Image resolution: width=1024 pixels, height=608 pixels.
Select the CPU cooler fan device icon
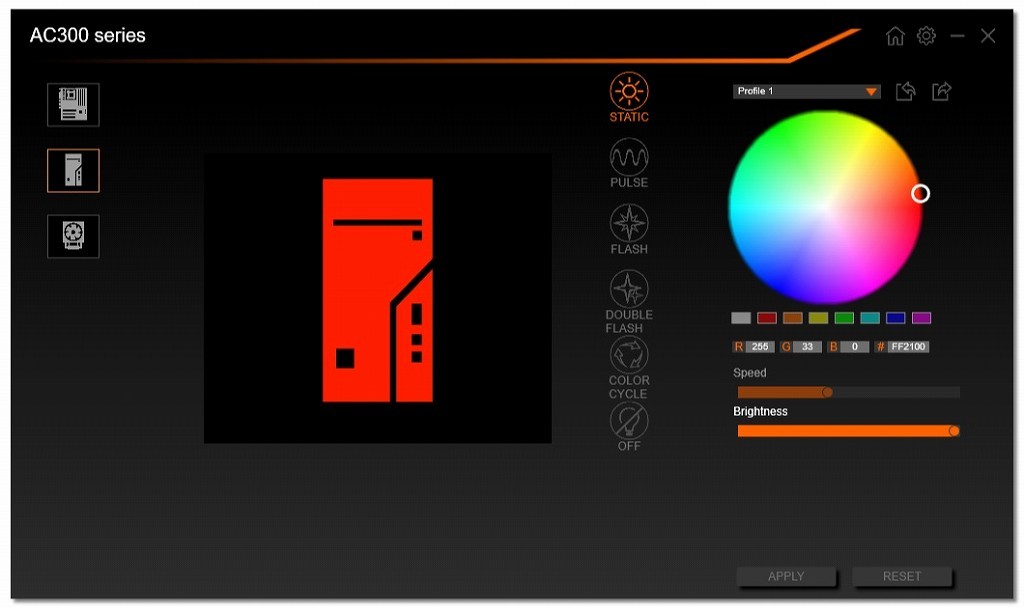[x=73, y=236]
